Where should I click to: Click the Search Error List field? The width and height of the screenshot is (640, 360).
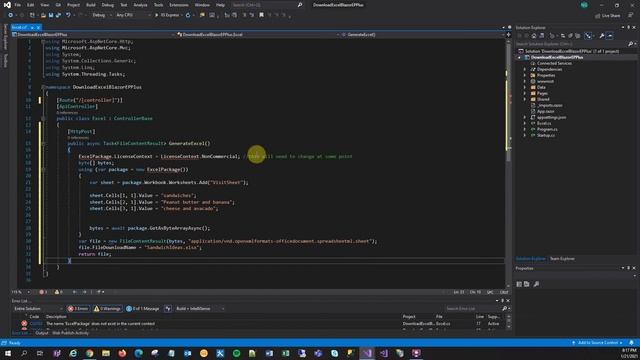pyautogui.click(x=473, y=309)
